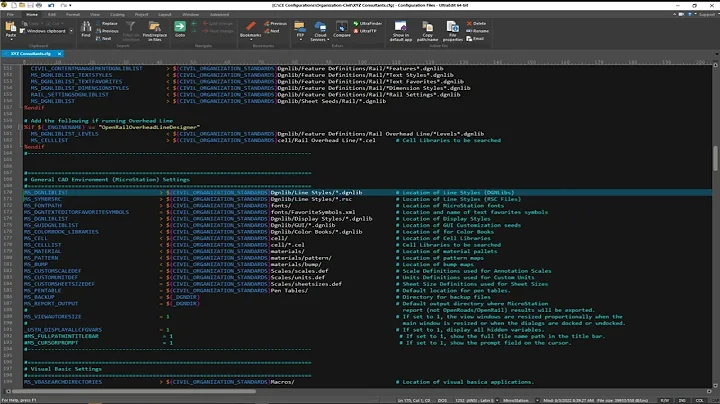
Task: Toggle INS insert mode in status bar
Action: point(682,401)
